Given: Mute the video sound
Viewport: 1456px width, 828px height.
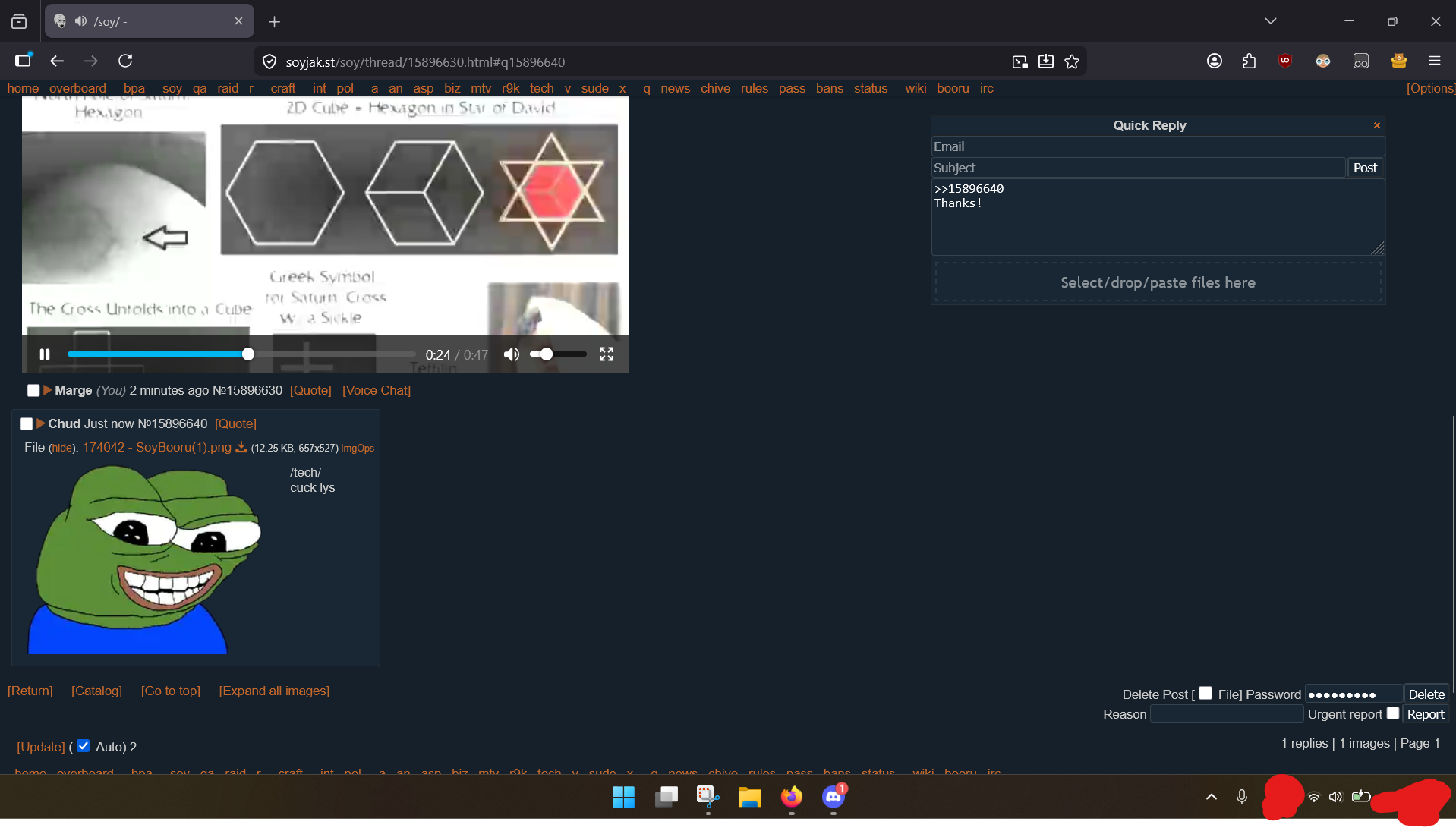Looking at the screenshot, I should (x=512, y=354).
